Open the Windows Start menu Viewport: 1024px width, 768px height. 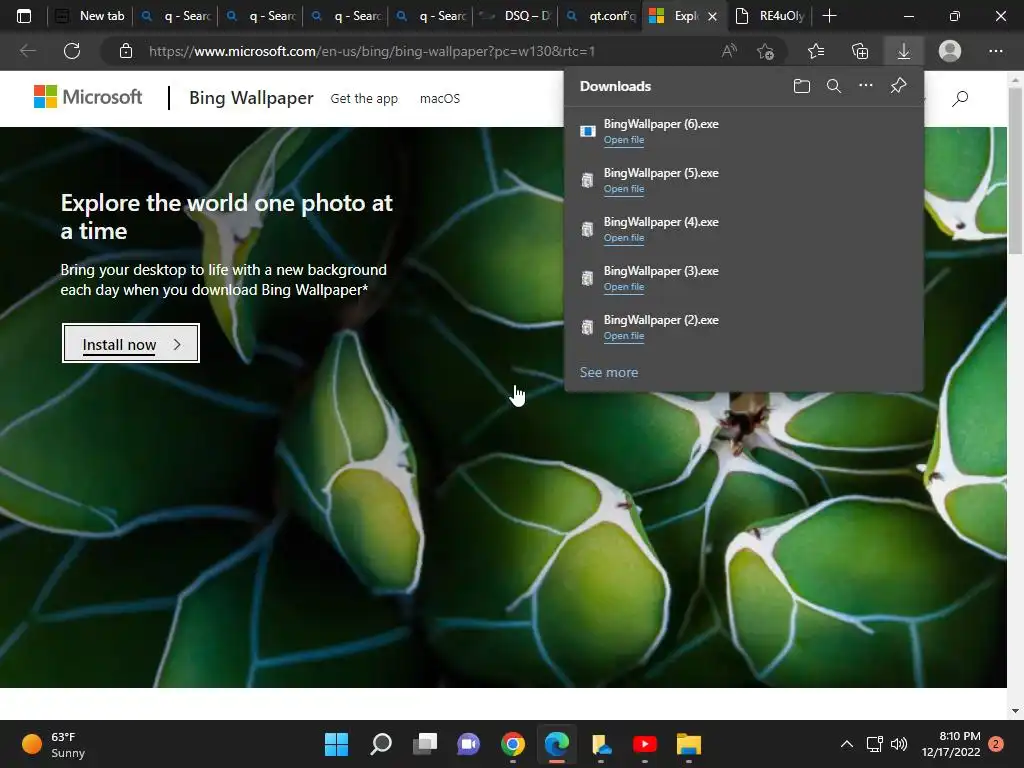pos(336,744)
